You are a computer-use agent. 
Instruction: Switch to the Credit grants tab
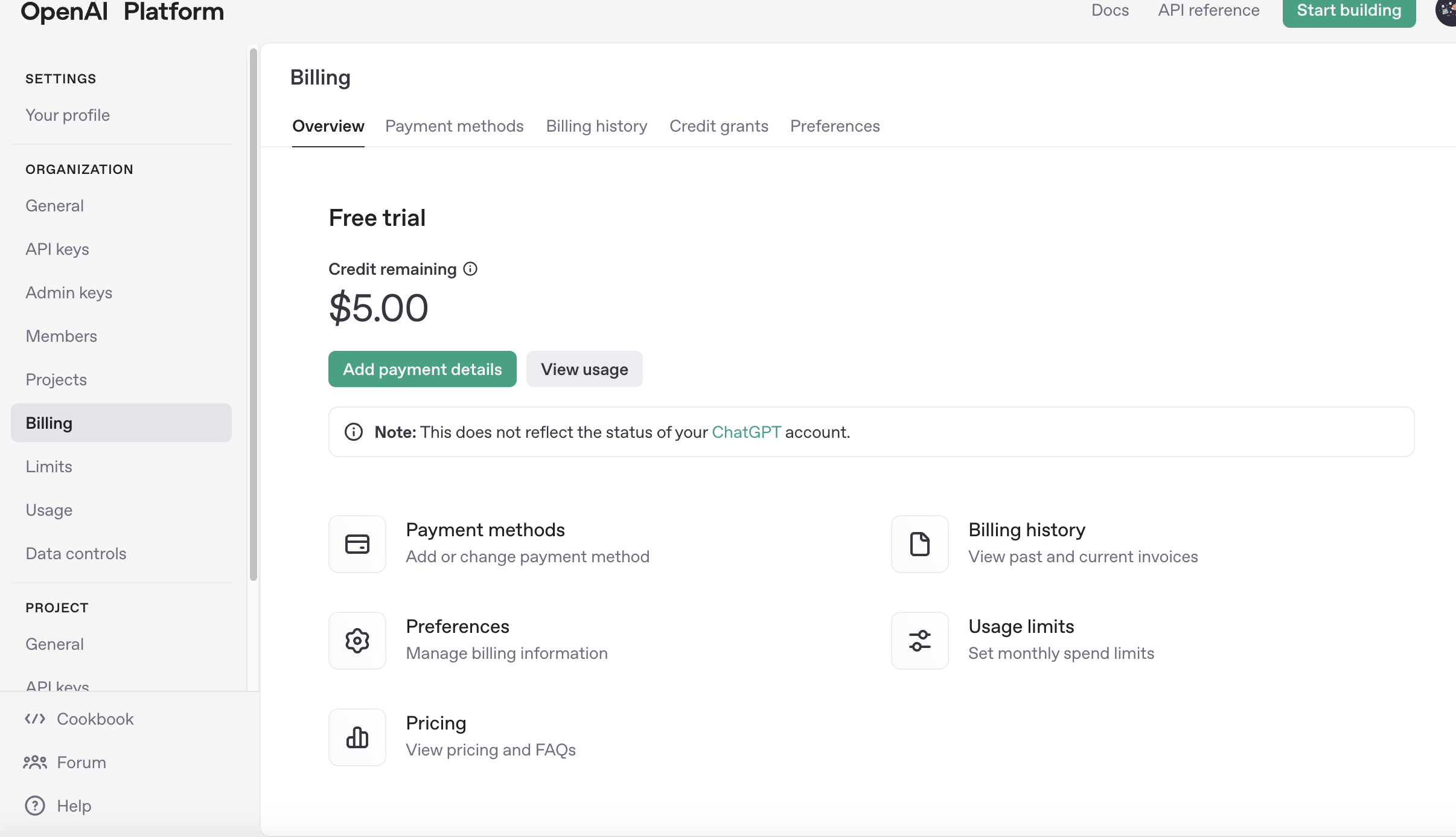pos(718,126)
